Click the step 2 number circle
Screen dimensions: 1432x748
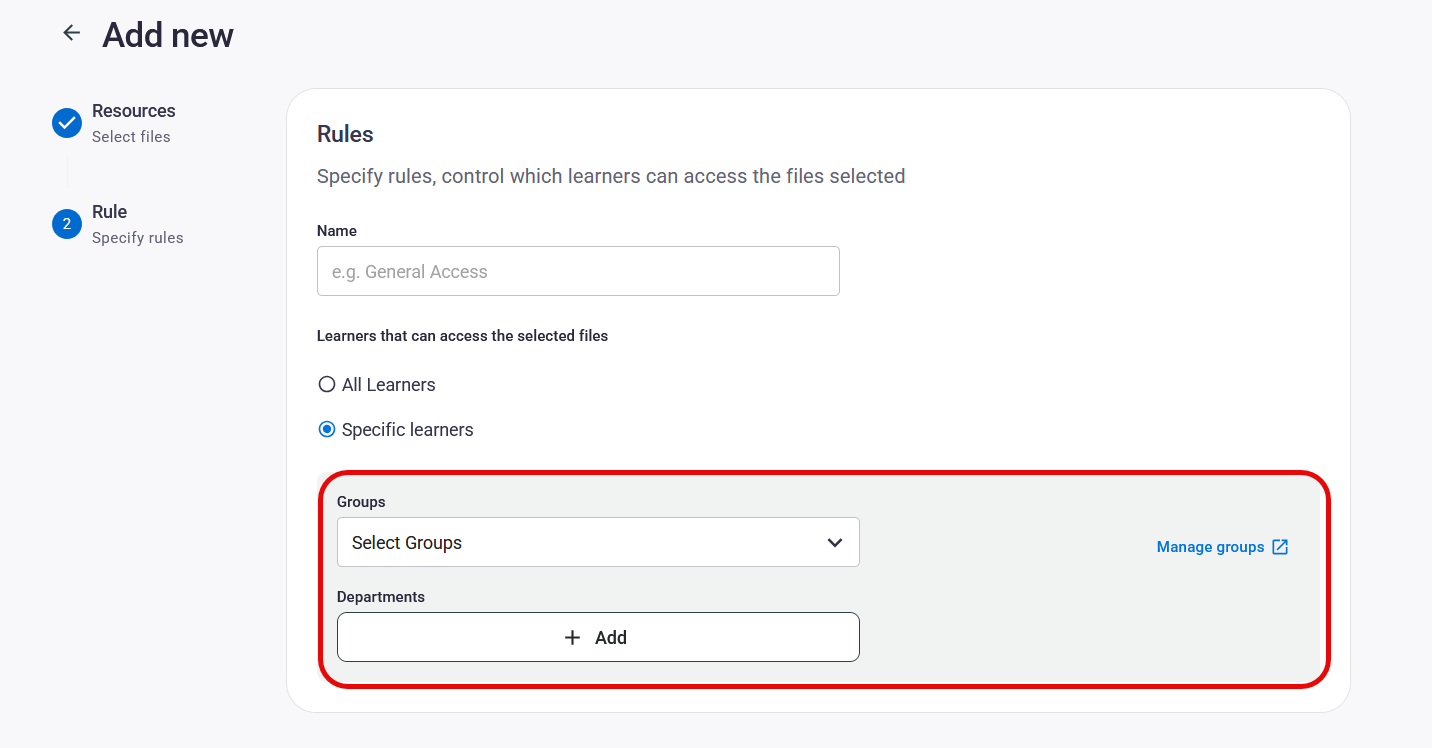(67, 224)
